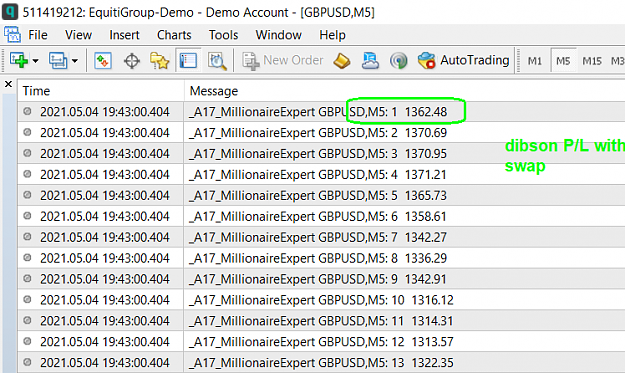The image size is (625, 373).
Task: Select log row with value 1342.27
Action: tap(321, 238)
